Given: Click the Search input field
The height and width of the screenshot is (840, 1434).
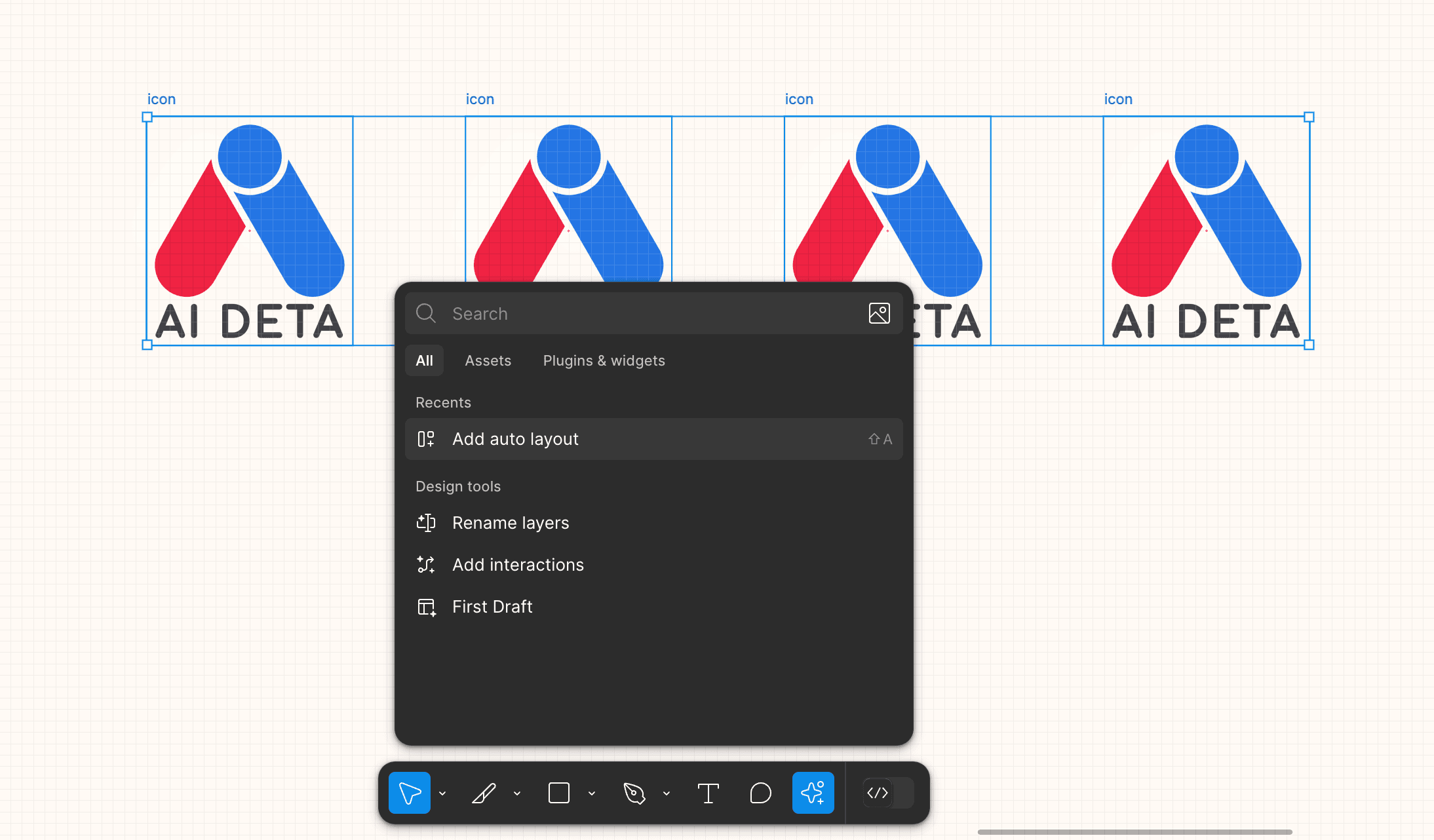Looking at the screenshot, I should (654, 313).
